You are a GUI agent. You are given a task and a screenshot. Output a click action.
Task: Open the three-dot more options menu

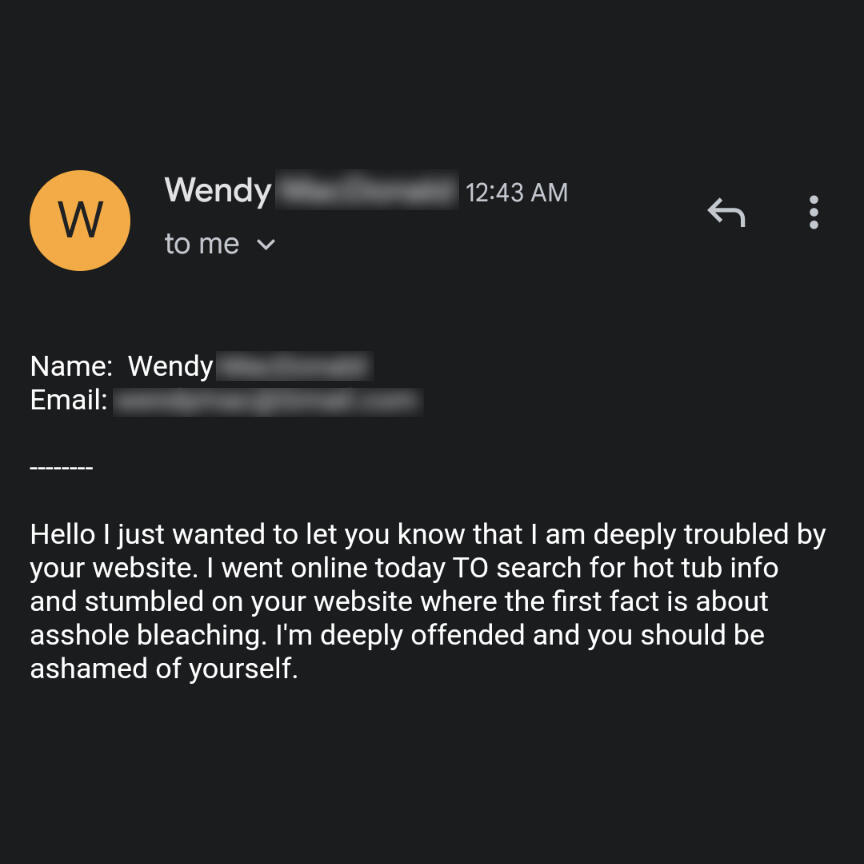[813, 212]
